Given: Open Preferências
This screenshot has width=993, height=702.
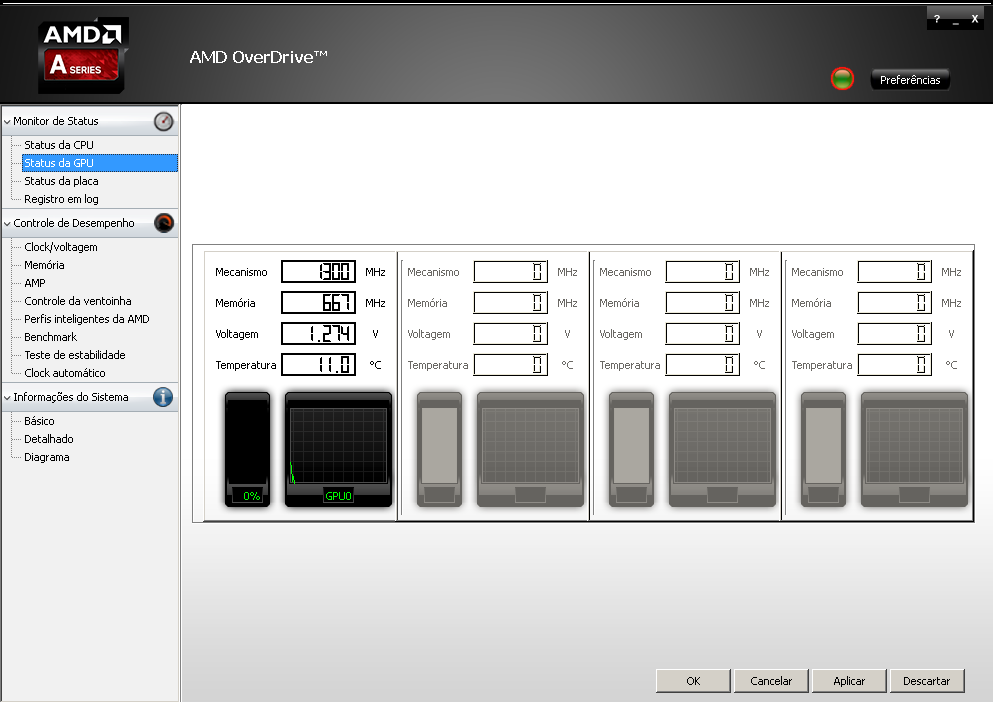Looking at the screenshot, I should (x=910, y=80).
